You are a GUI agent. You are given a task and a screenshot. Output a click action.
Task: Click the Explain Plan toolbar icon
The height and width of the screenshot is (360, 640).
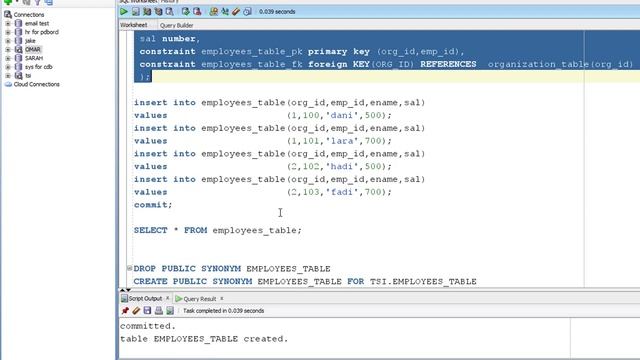click(147, 12)
